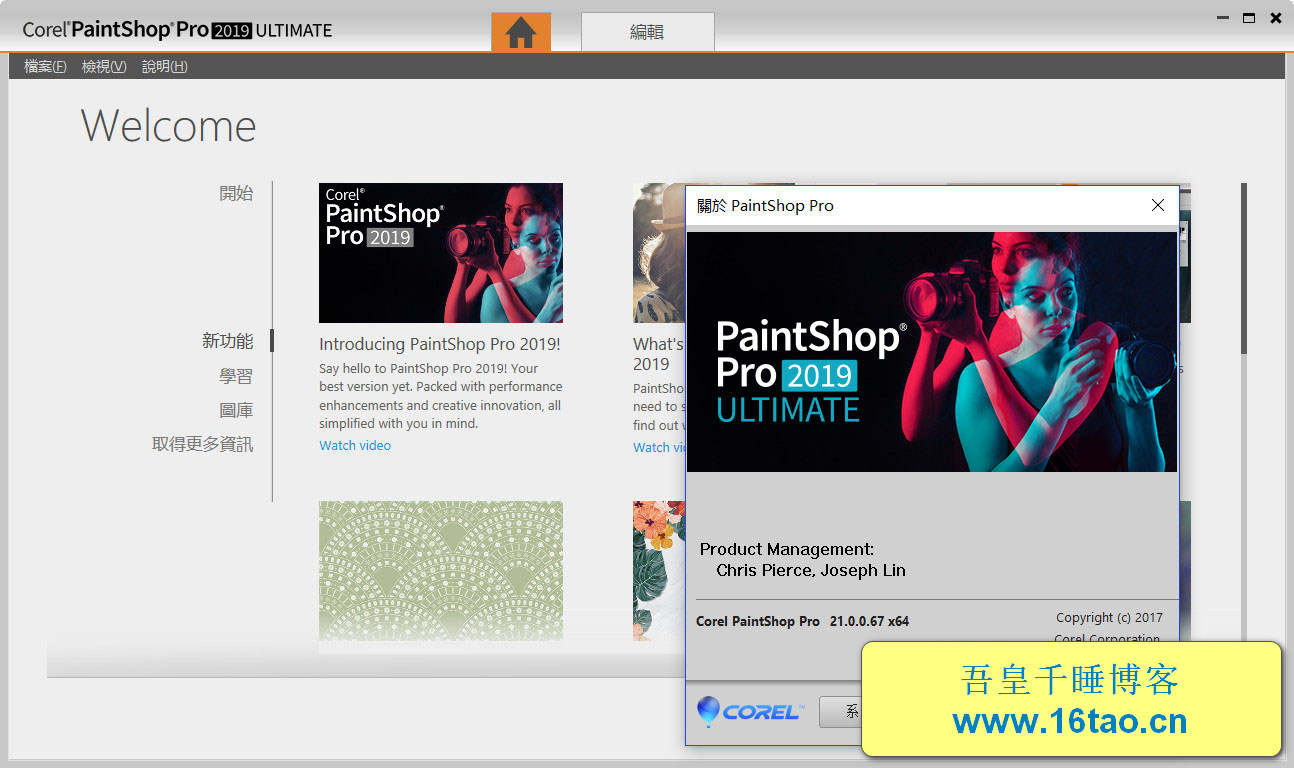Open the 說明 (Help) menu
Image resolution: width=1294 pixels, height=768 pixels.
(x=164, y=66)
